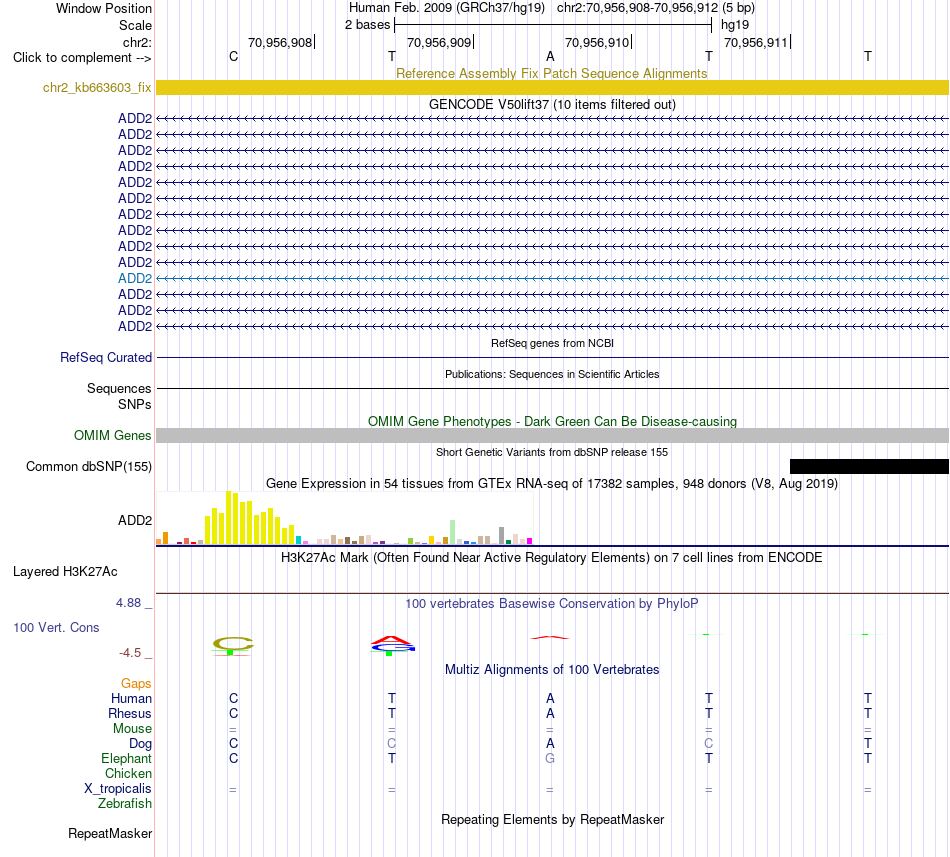Select the OMIM Genes track label
Image resolution: width=950 pixels, height=857 pixels.
(113, 435)
